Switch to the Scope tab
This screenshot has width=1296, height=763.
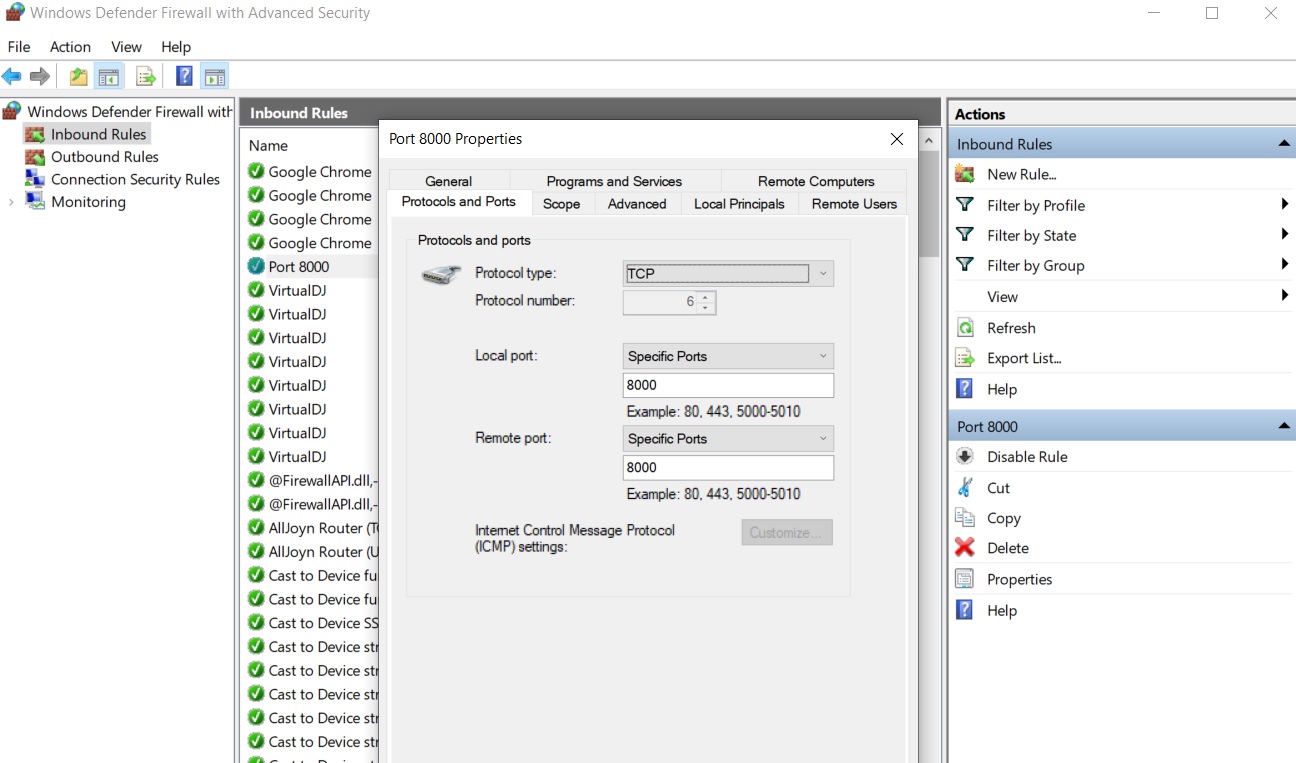point(562,204)
